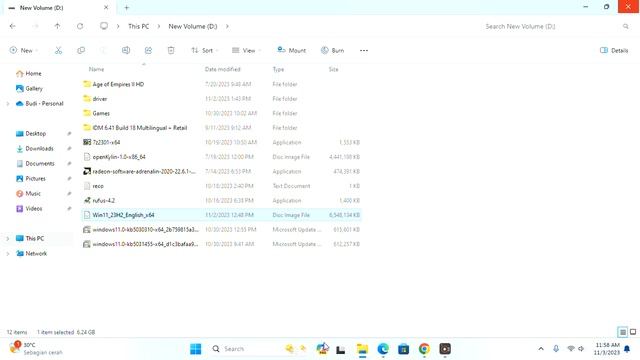Open the See more ellipsis menu
This screenshot has width=640, height=360.
tap(364, 50)
